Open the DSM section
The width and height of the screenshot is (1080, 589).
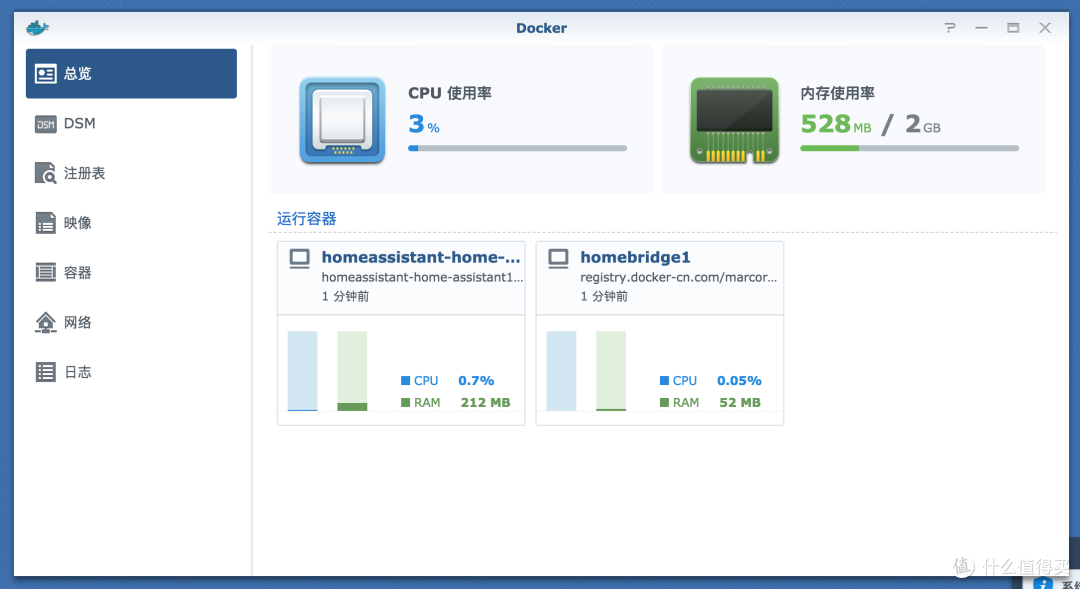tap(131, 123)
